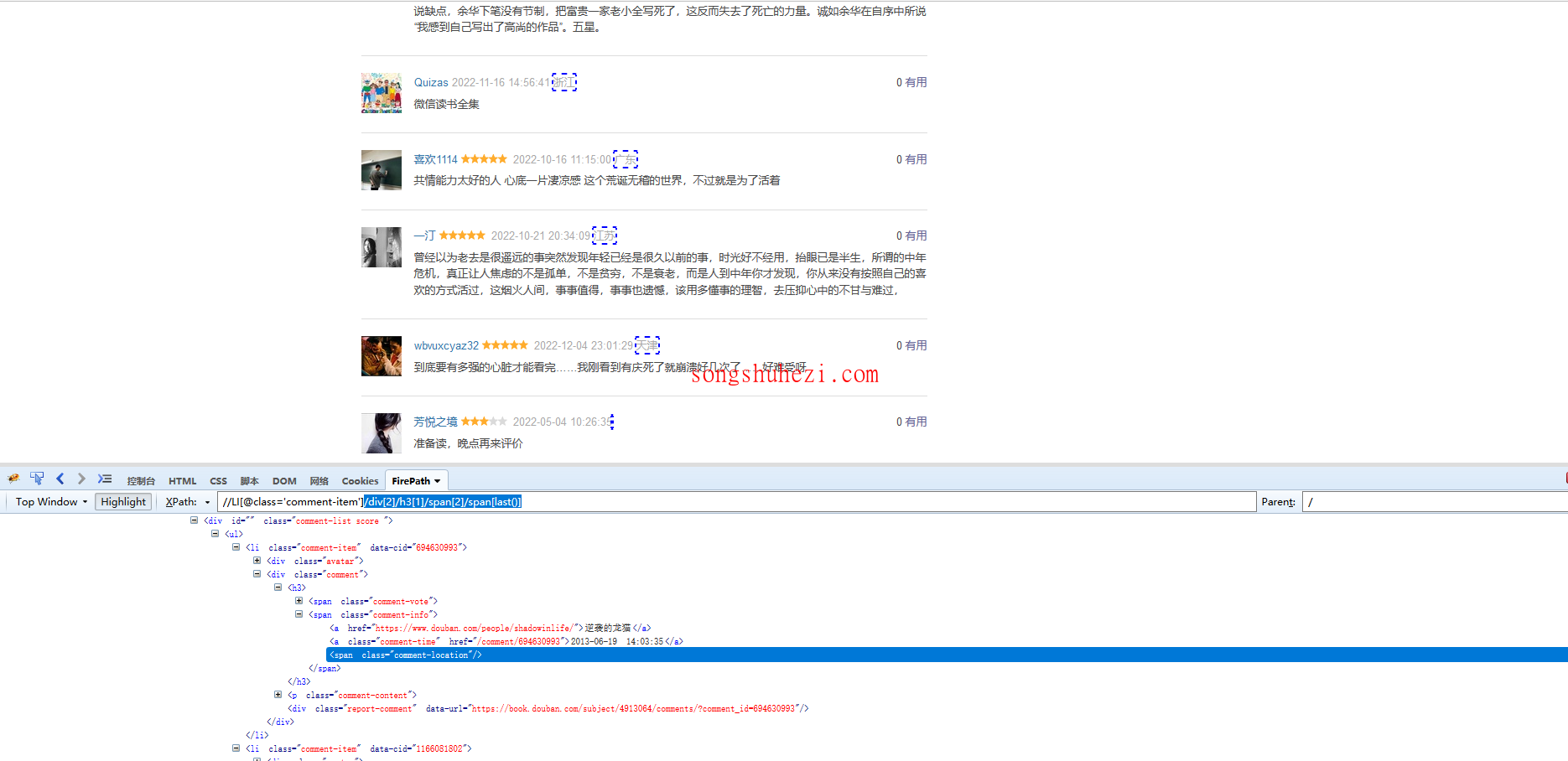Activate the inspect element picker tool
The image size is (1568, 761).
click(37, 479)
